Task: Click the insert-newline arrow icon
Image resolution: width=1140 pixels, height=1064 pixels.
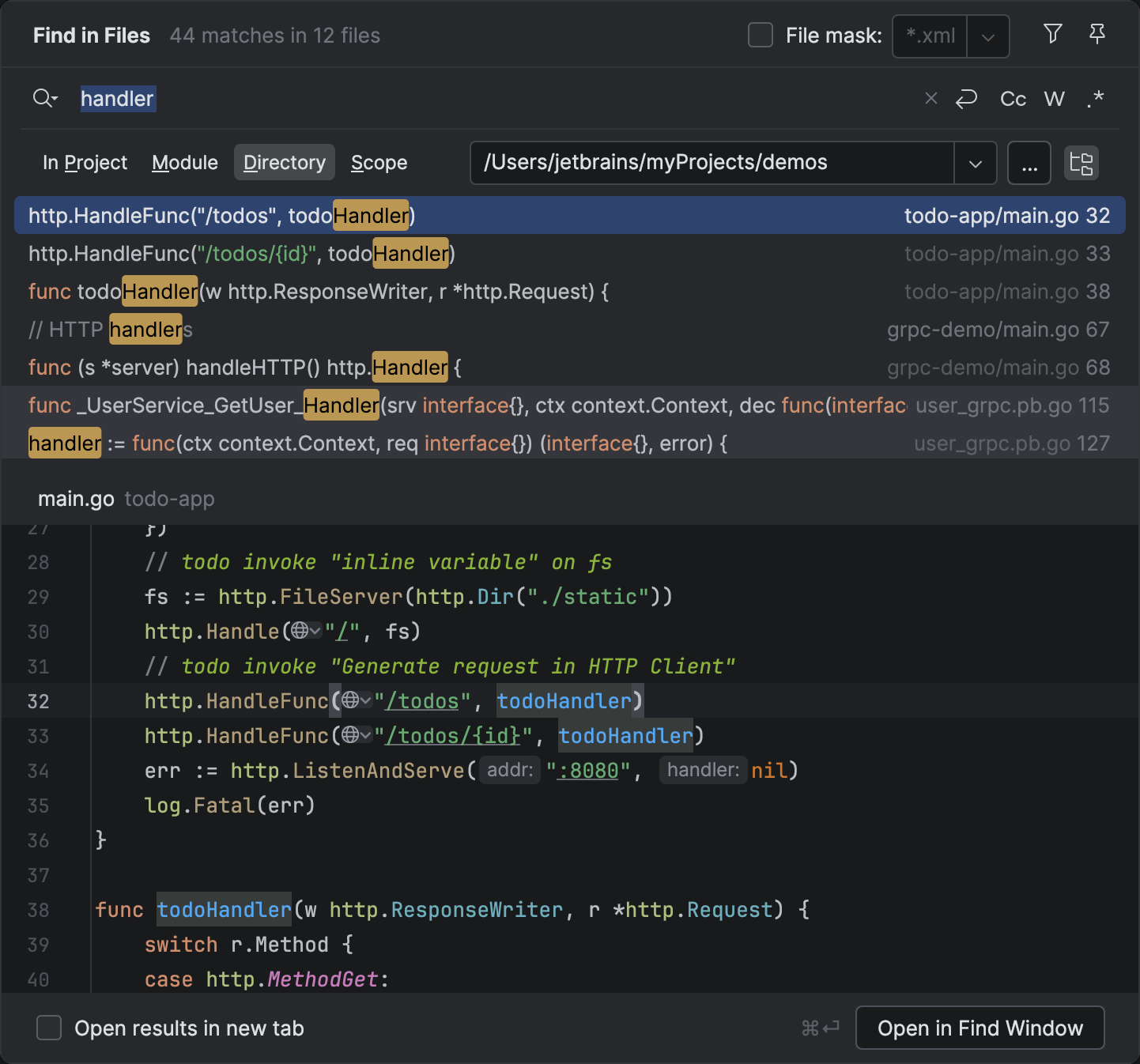Action: click(966, 99)
